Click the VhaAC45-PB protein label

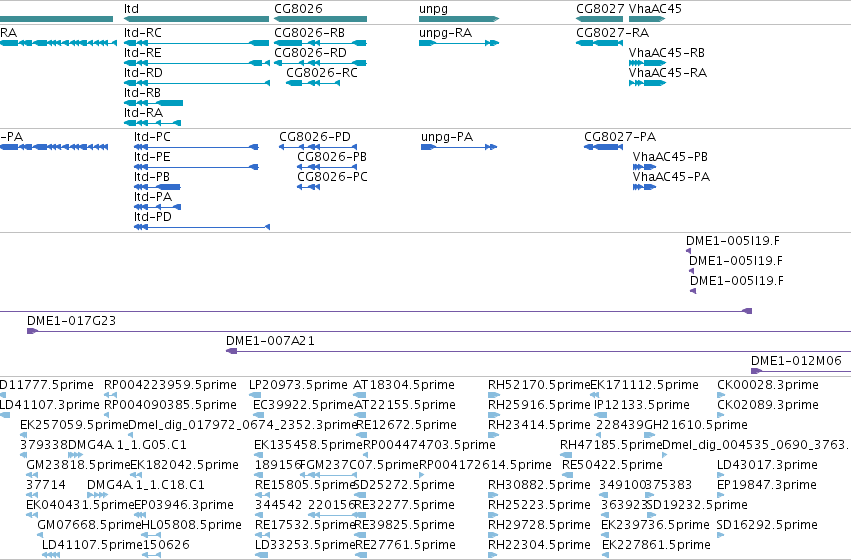click(670, 157)
